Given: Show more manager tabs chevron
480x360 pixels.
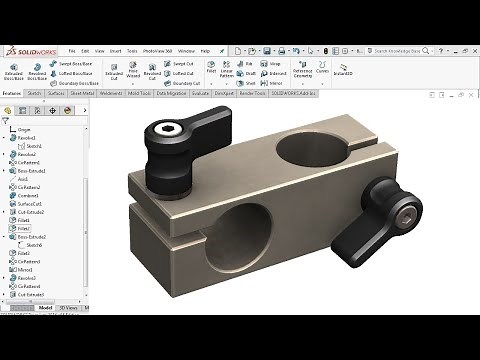Looking at the screenshot, I should (85, 110).
